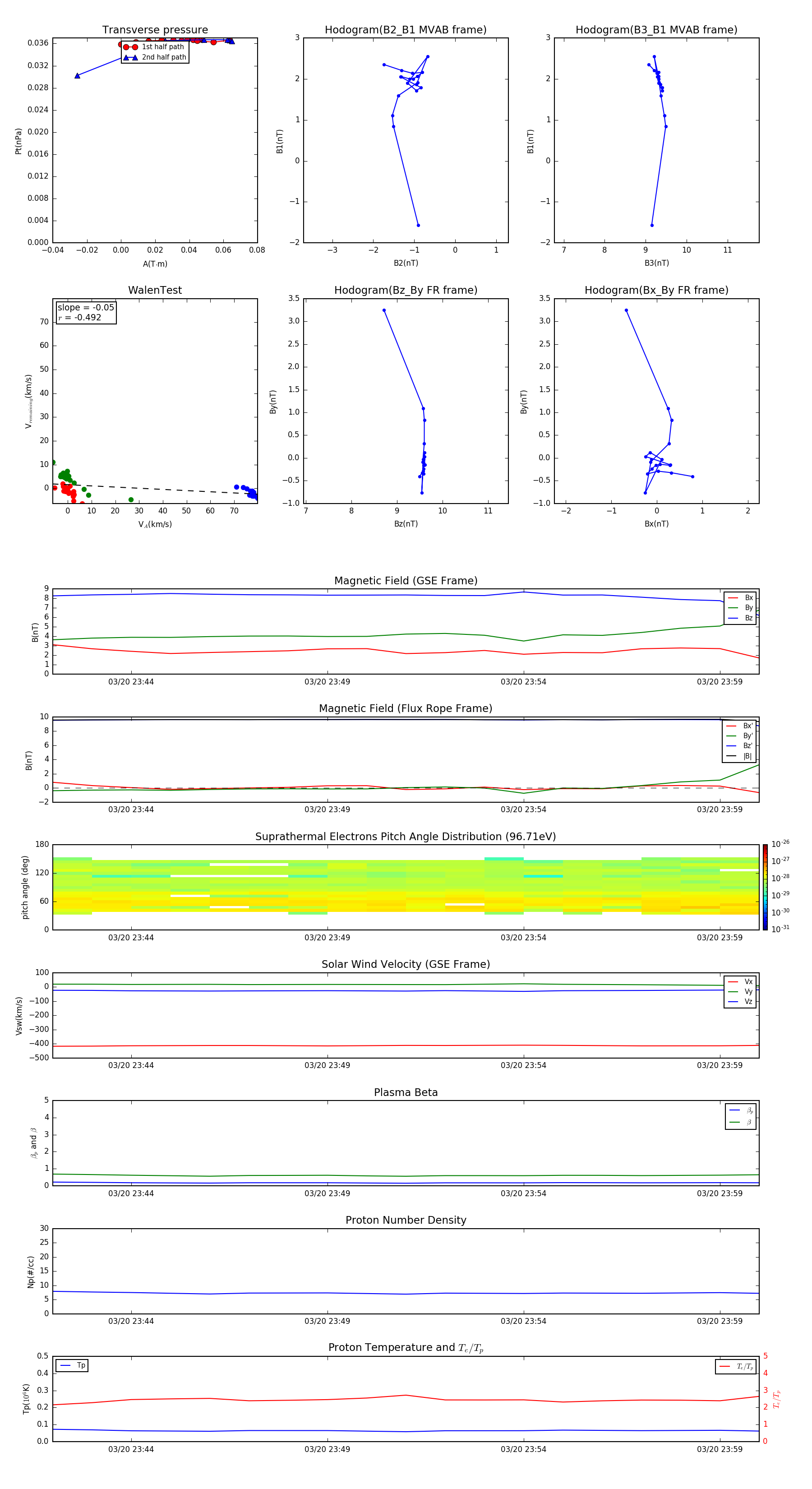Click the Te/Tp legend box

pos(735,1366)
